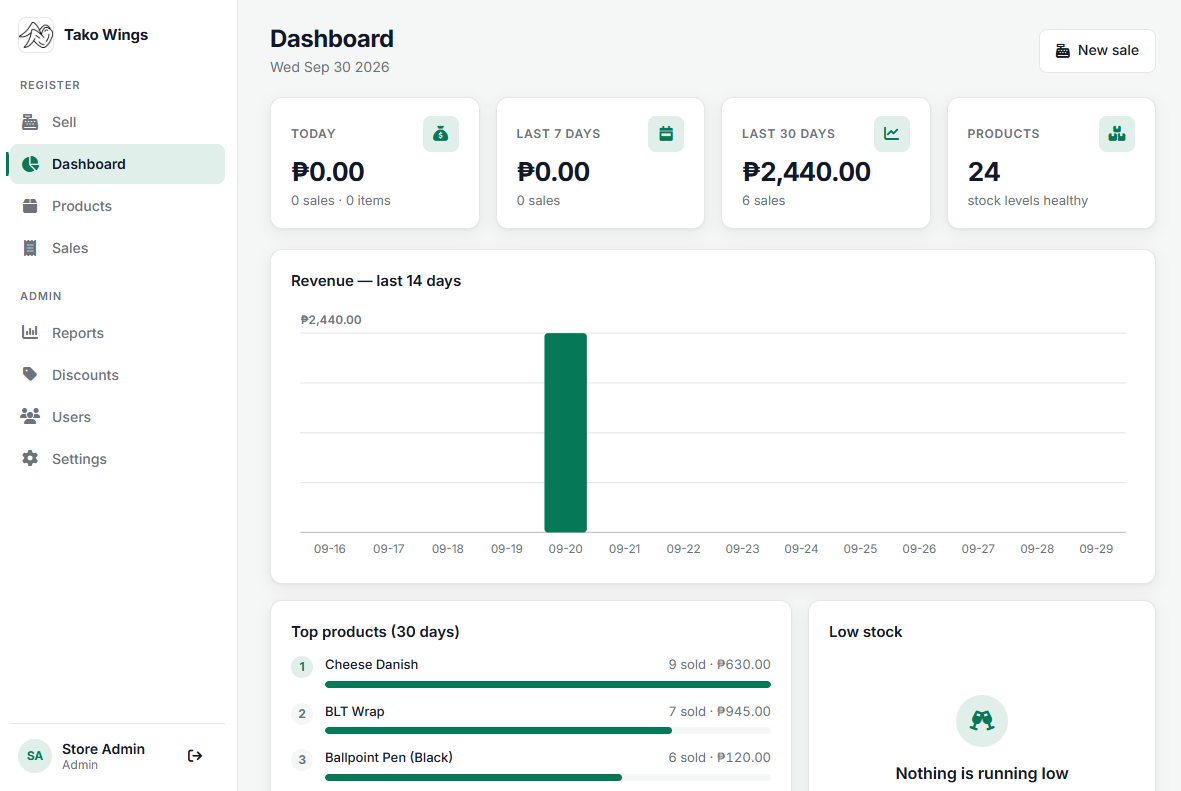The width and height of the screenshot is (1181, 791).
Task: Click the Discounts tag icon
Action: (30, 374)
